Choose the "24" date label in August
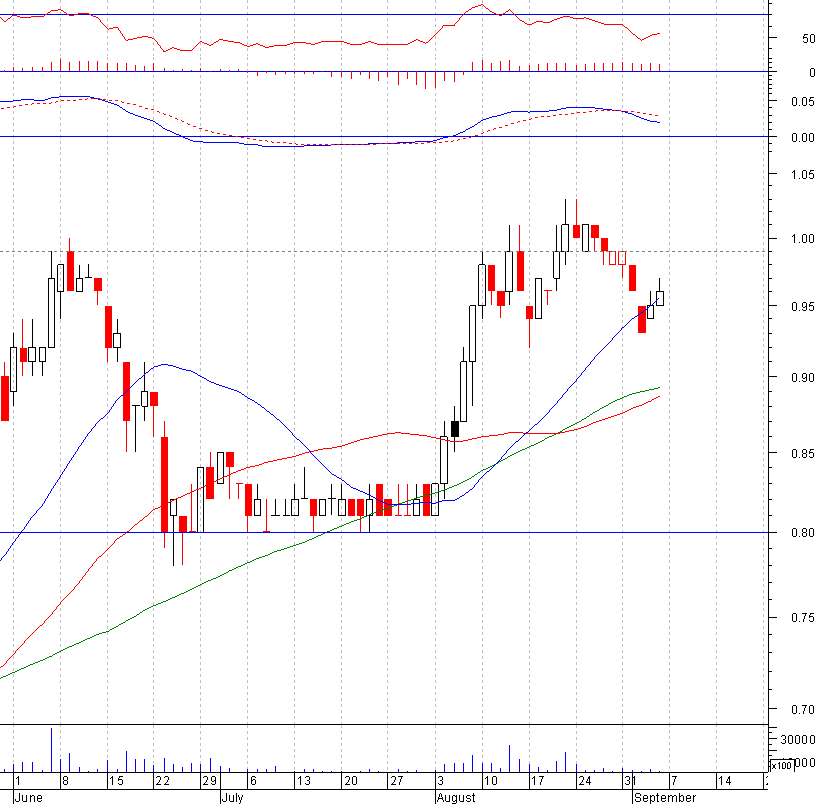This screenshot has height=804, width=819. [x=584, y=781]
